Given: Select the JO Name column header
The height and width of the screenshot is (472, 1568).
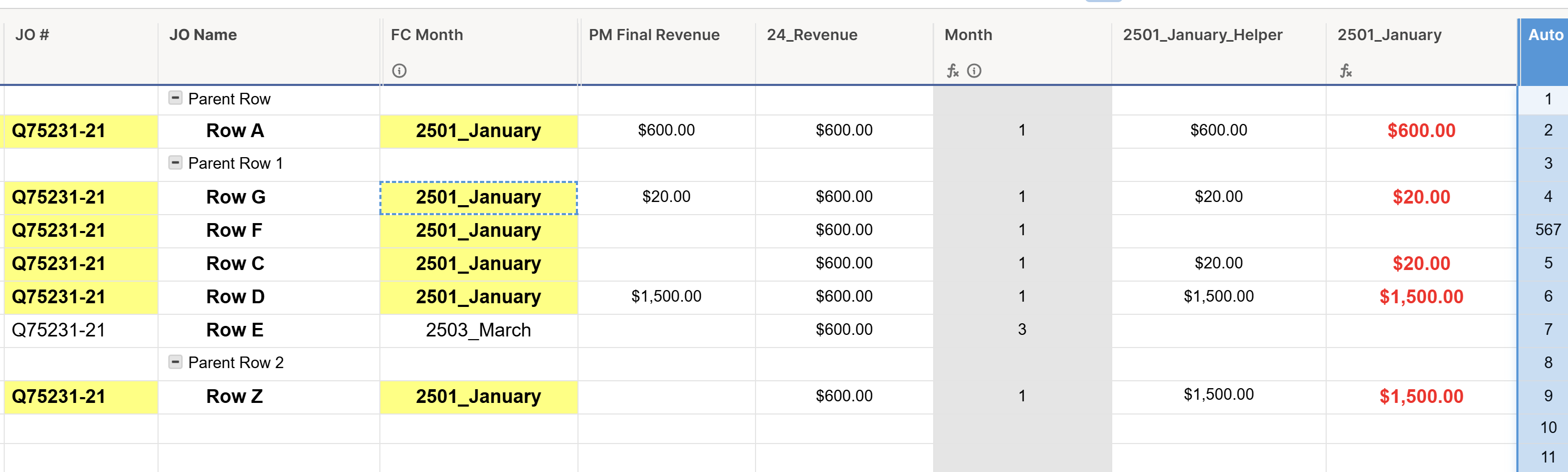Looking at the screenshot, I should click(x=269, y=52).
